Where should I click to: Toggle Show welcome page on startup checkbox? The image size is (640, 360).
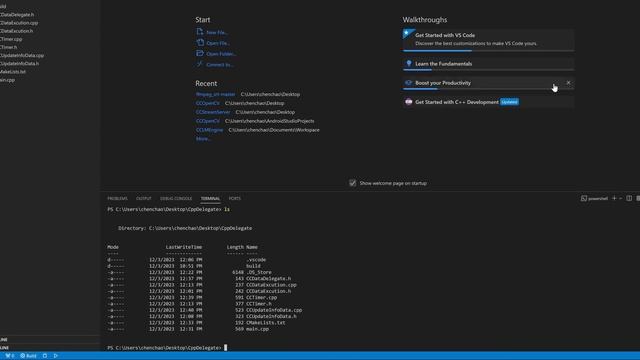coord(353,183)
